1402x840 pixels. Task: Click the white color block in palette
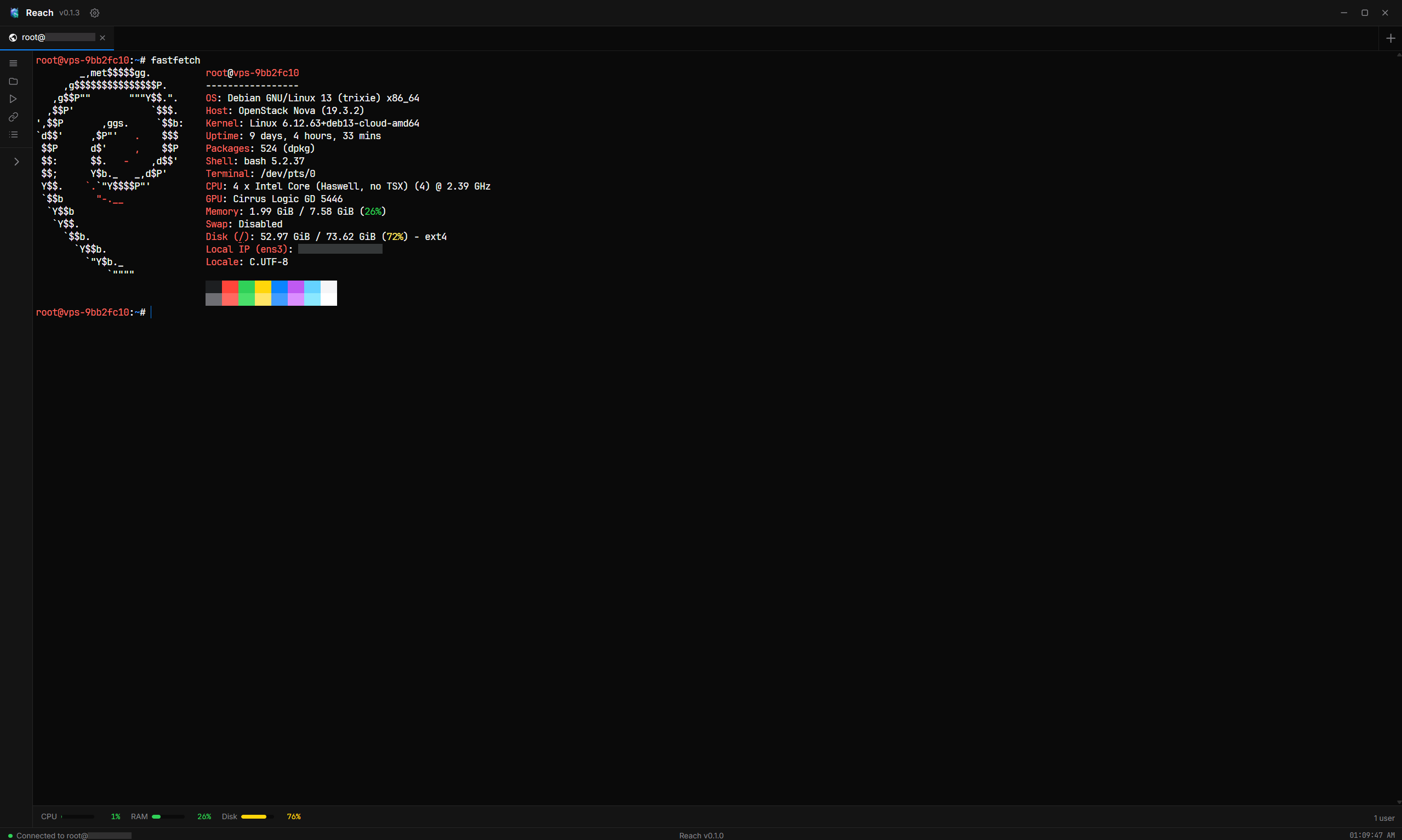pos(329,287)
